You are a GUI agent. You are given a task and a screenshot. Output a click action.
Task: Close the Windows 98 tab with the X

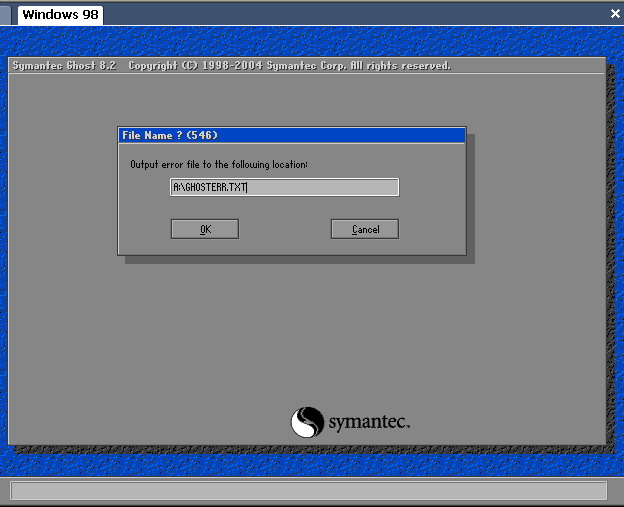pos(615,14)
